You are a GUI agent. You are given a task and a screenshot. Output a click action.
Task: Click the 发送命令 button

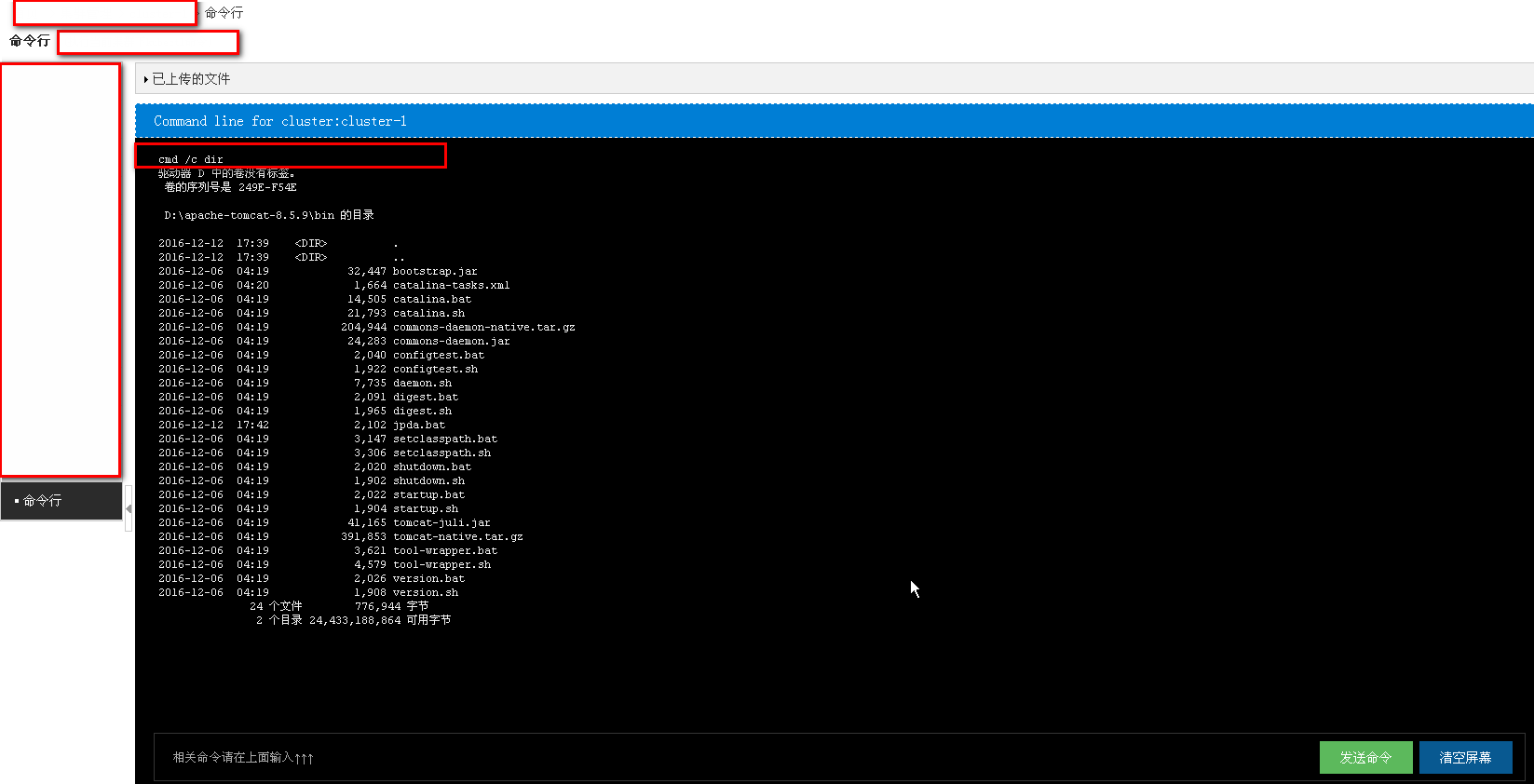[x=1365, y=758]
